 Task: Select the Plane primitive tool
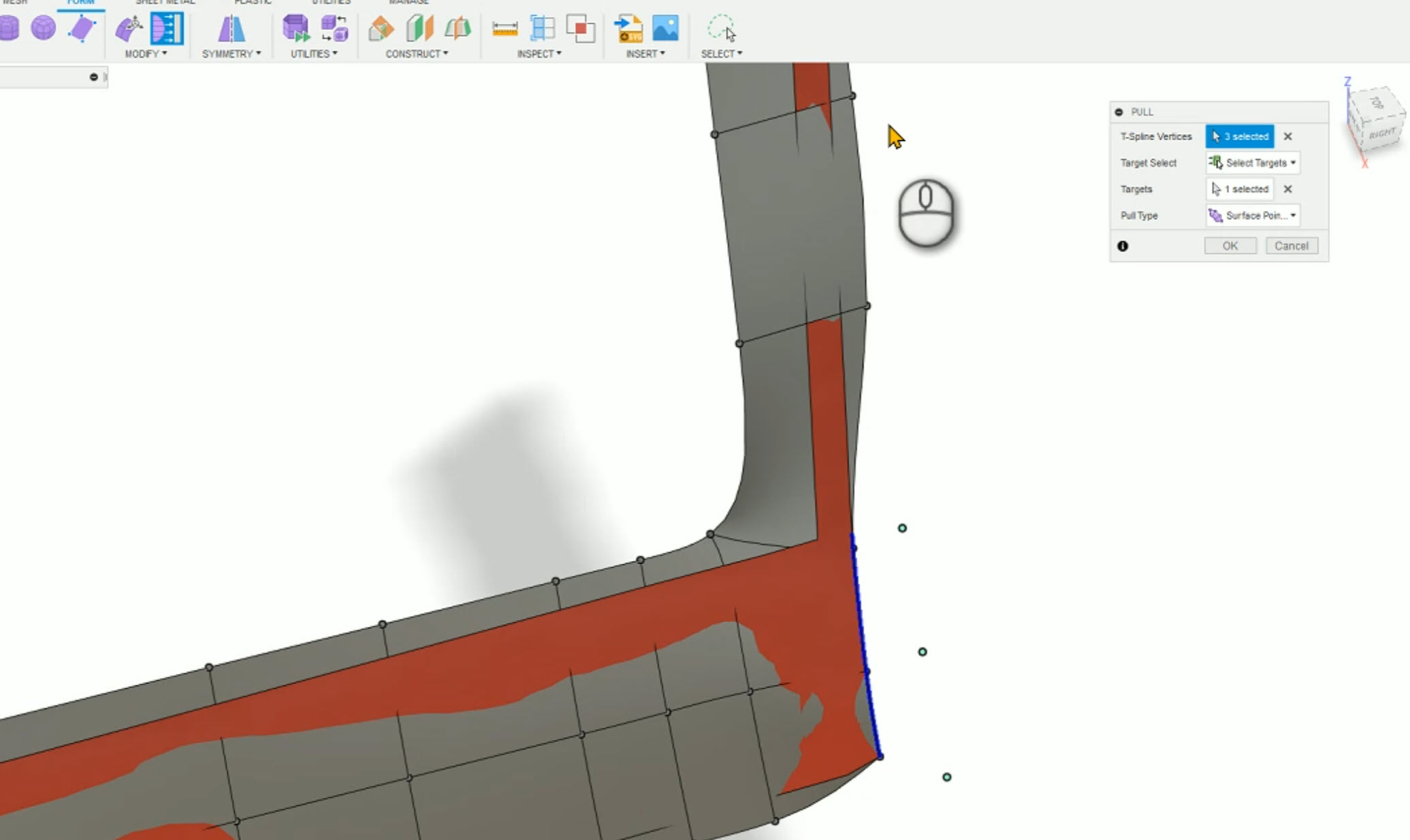(x=82, y=27)
